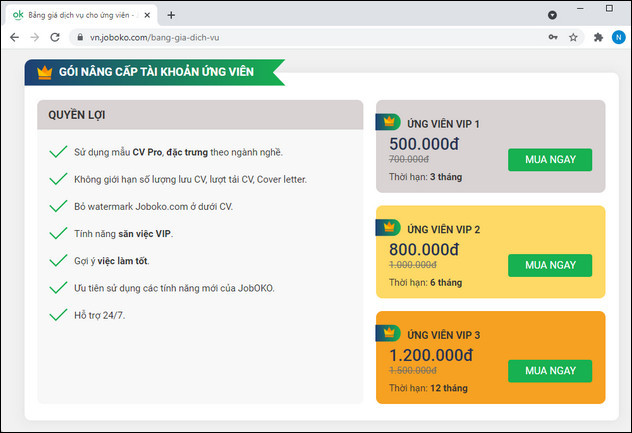Viewport: 632px width, 433px height.
Task: Click the struck-through 700.000đ price
Action: [409, 159]
